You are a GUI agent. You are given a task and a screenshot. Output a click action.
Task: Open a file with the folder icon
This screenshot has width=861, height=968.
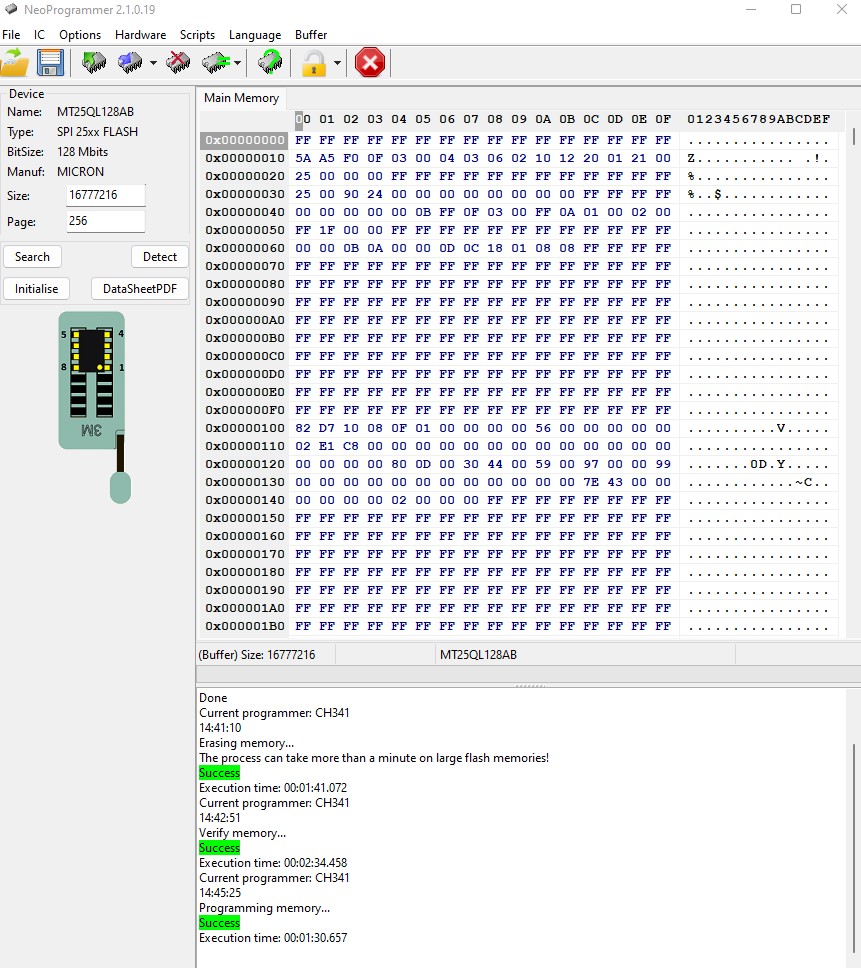[15, 62]
